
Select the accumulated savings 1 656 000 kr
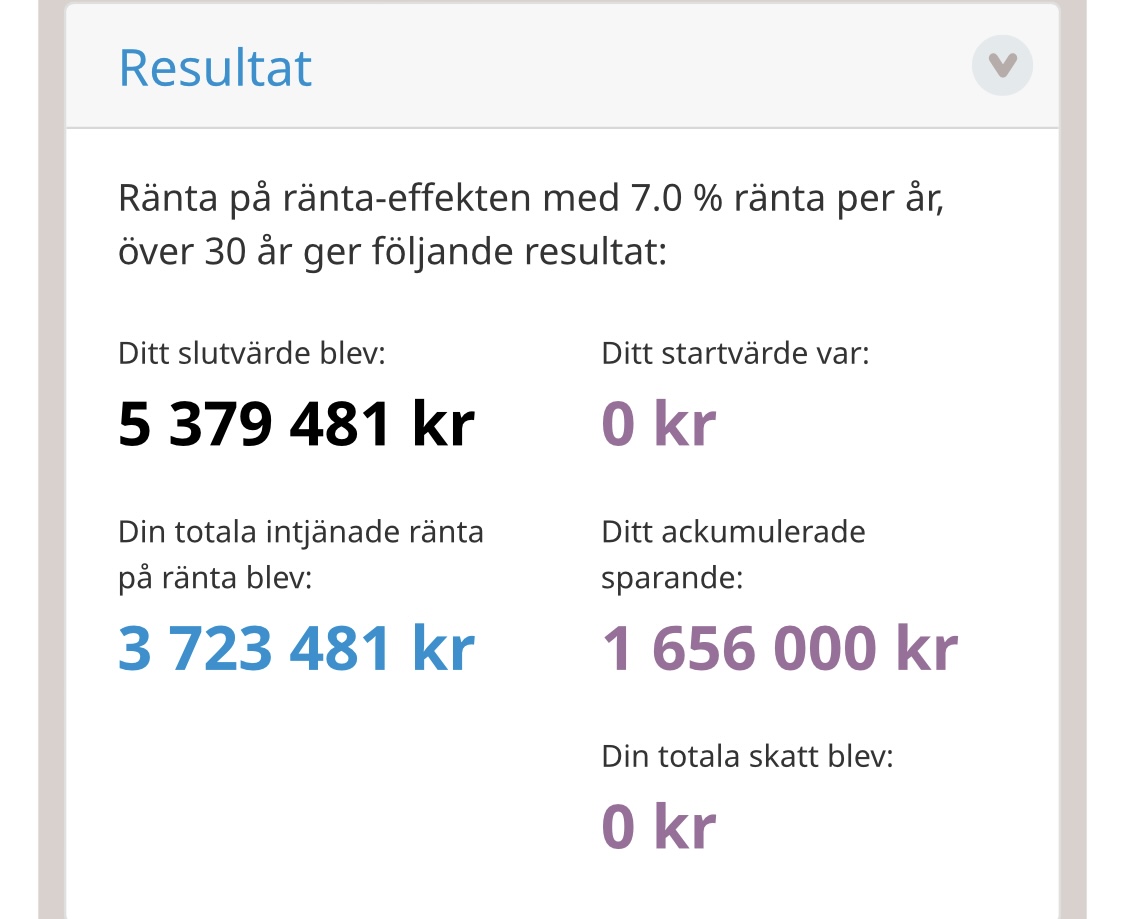[x=779, y=649]
